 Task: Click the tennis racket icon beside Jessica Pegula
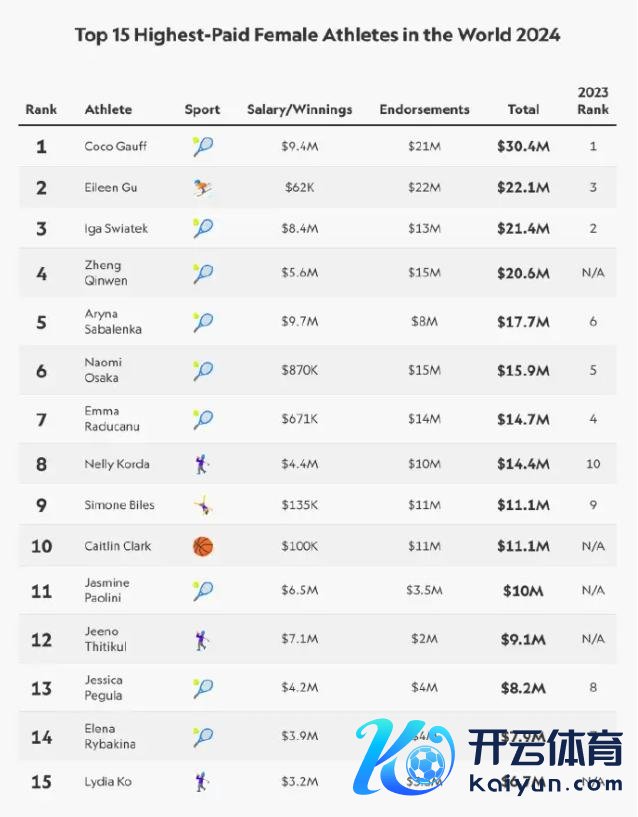click(x=203, y=688)
